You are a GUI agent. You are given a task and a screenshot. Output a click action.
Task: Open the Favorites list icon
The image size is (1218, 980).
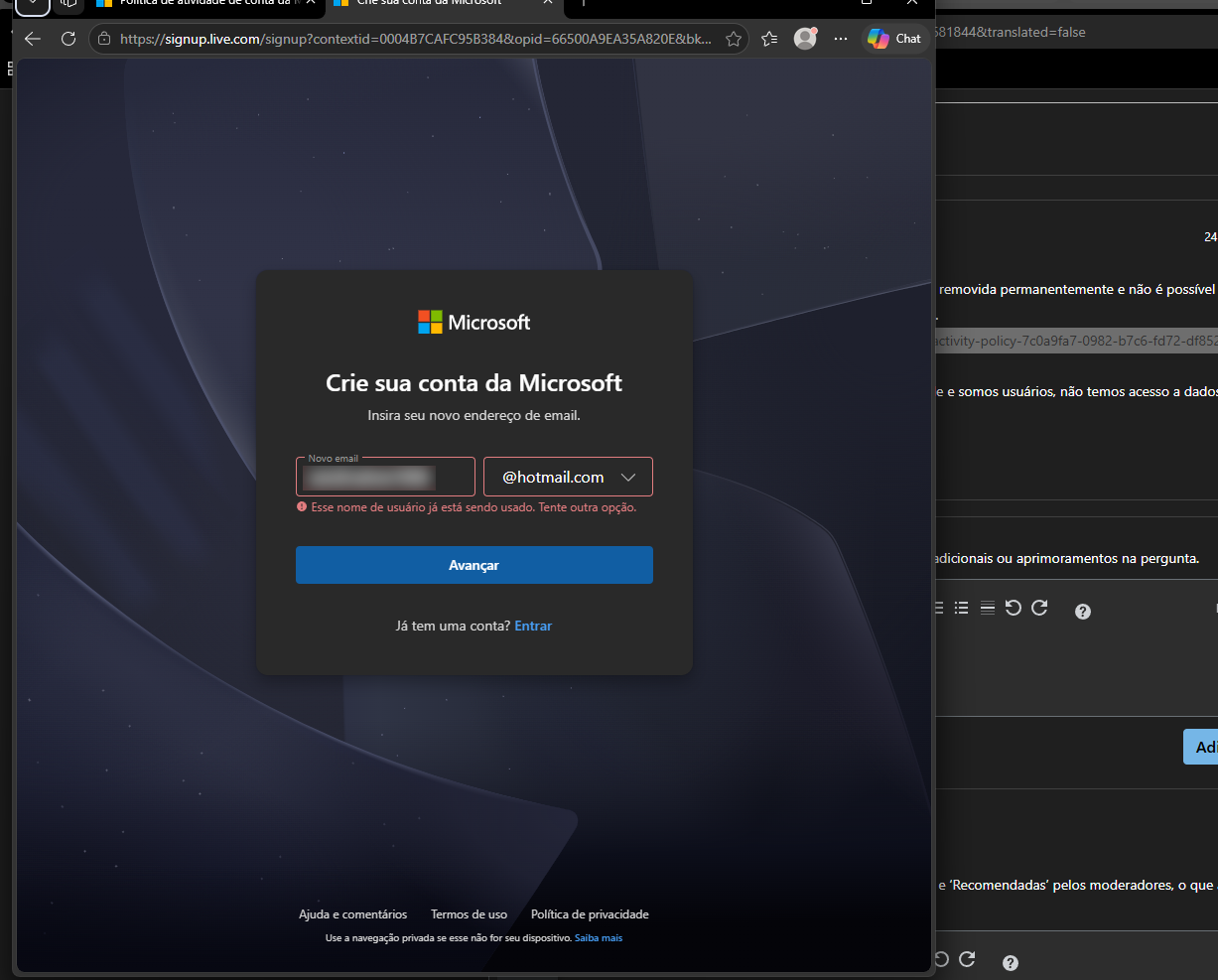[769, 39]
